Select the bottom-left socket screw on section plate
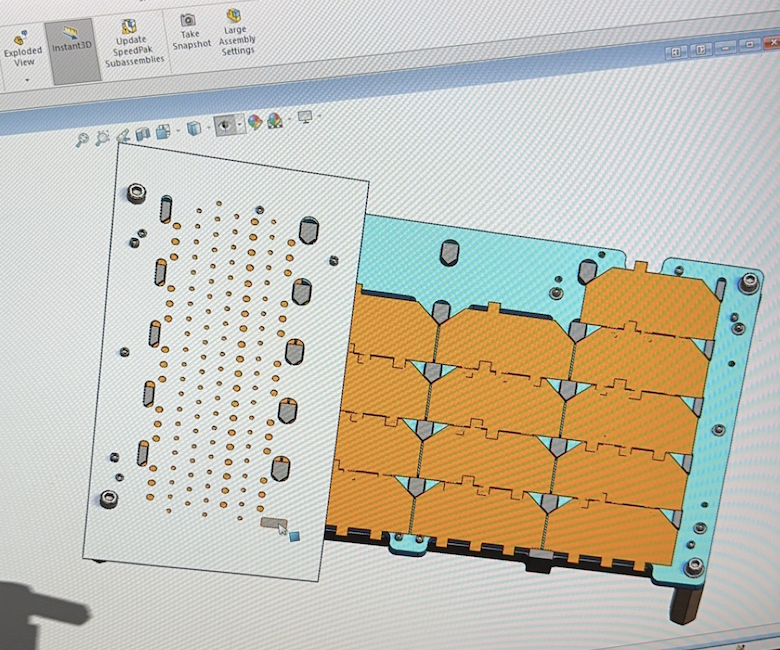 109,498
